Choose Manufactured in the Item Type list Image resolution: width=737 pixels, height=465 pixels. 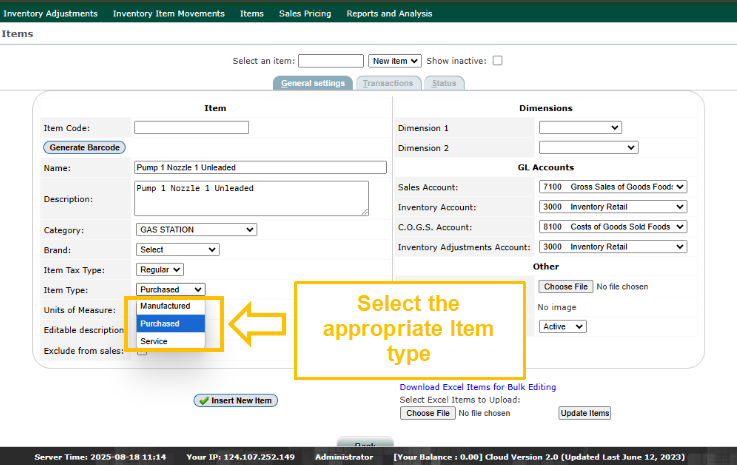tap(171, 306)
